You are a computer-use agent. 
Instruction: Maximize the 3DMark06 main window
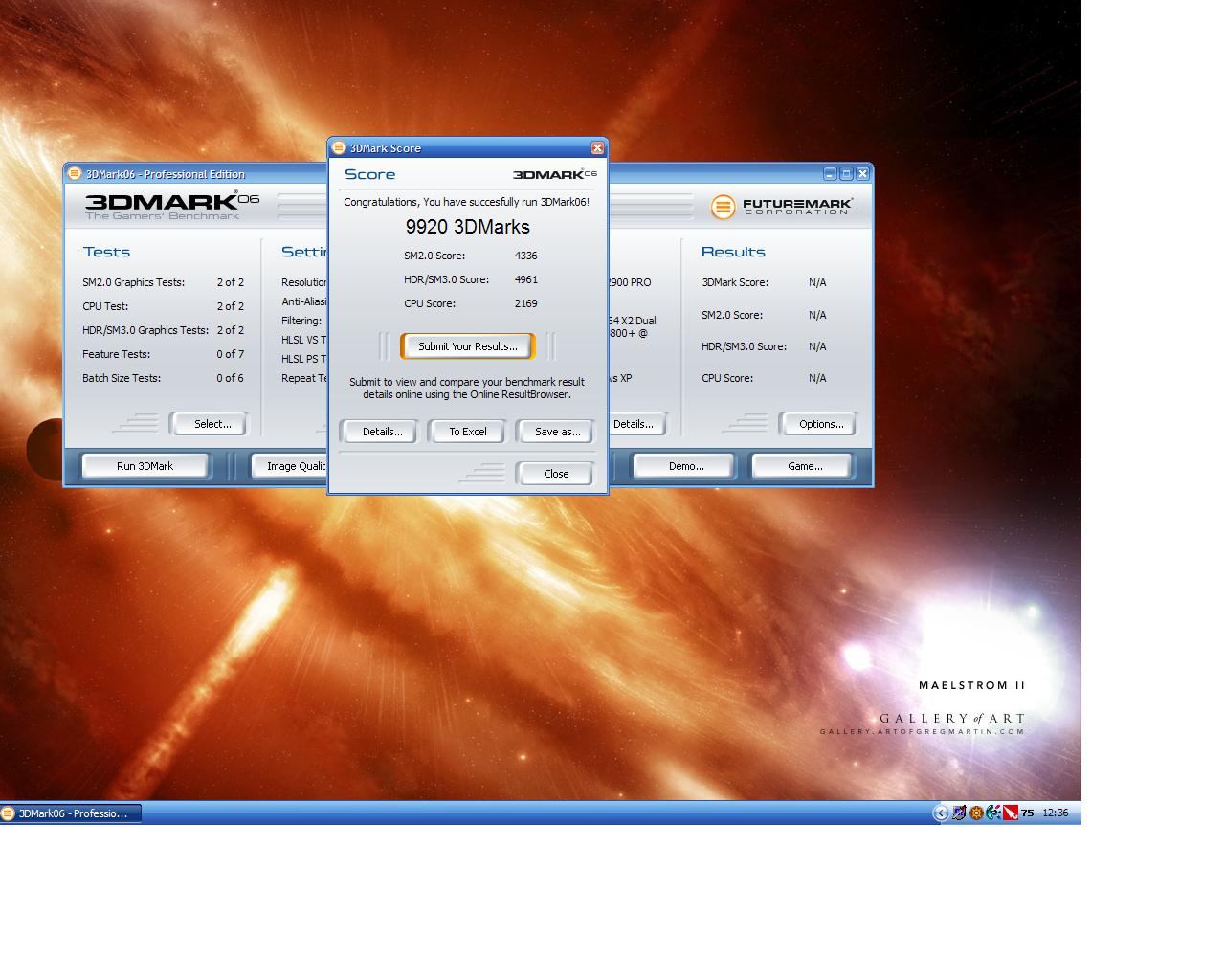pos(846,174)
